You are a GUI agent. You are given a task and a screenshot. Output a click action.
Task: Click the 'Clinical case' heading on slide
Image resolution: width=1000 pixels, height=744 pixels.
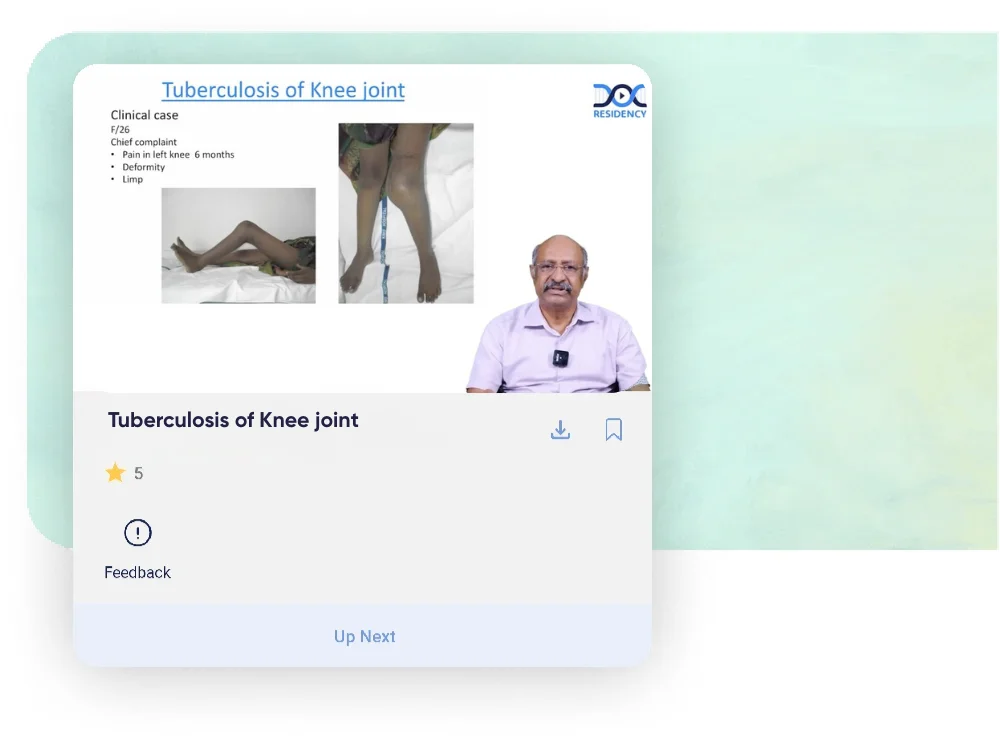144,115
